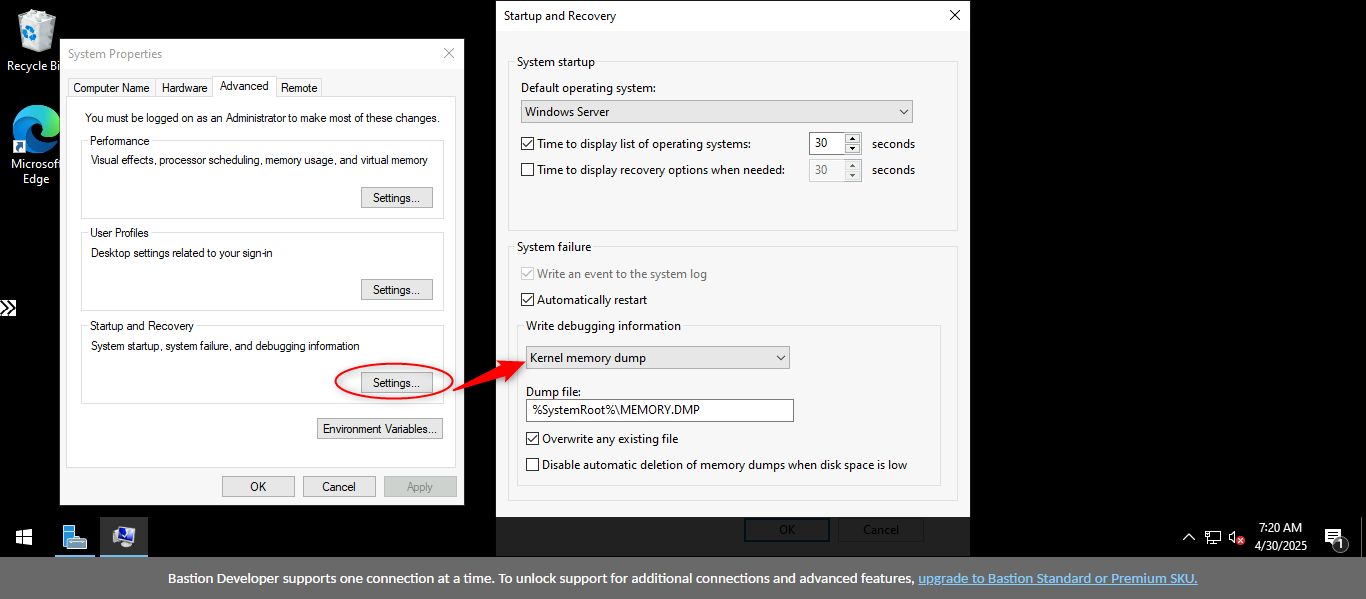Open the notification center icon
Viewport: 1366px width, 599px height.
pyautogui.click(x=1335, y=538)
